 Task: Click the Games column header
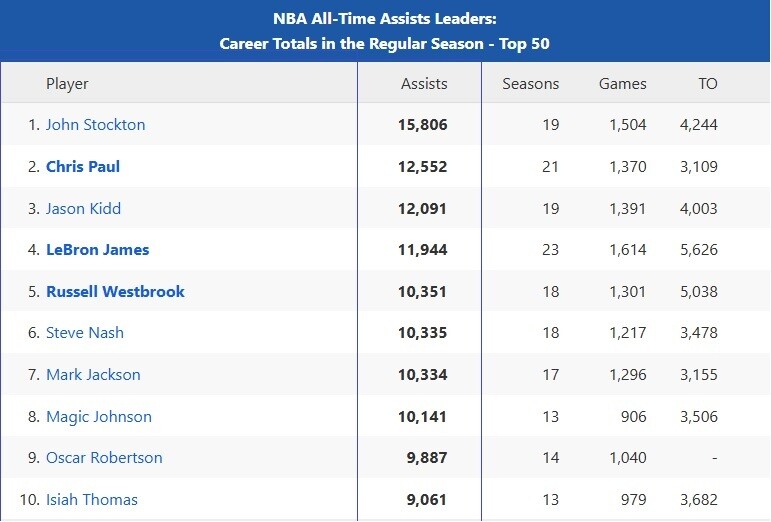click(622, 84)
